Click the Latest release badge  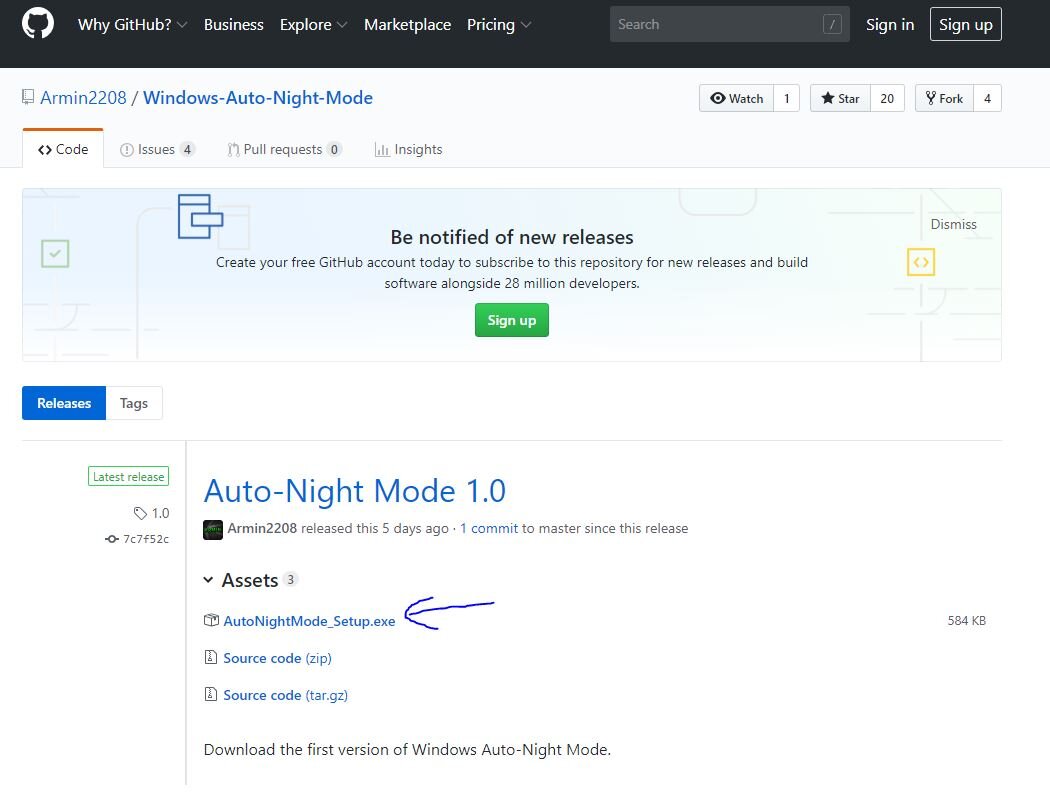(x=129, y=476)
